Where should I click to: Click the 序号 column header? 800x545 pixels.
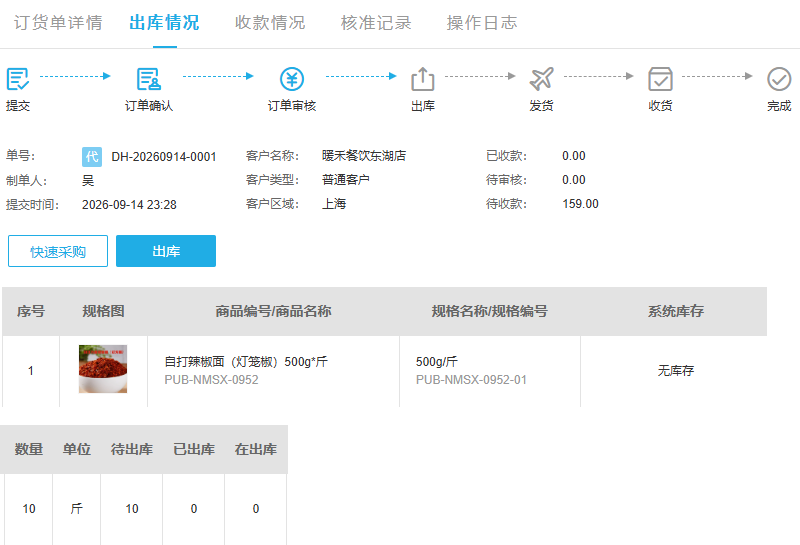[x=31, y=311]
